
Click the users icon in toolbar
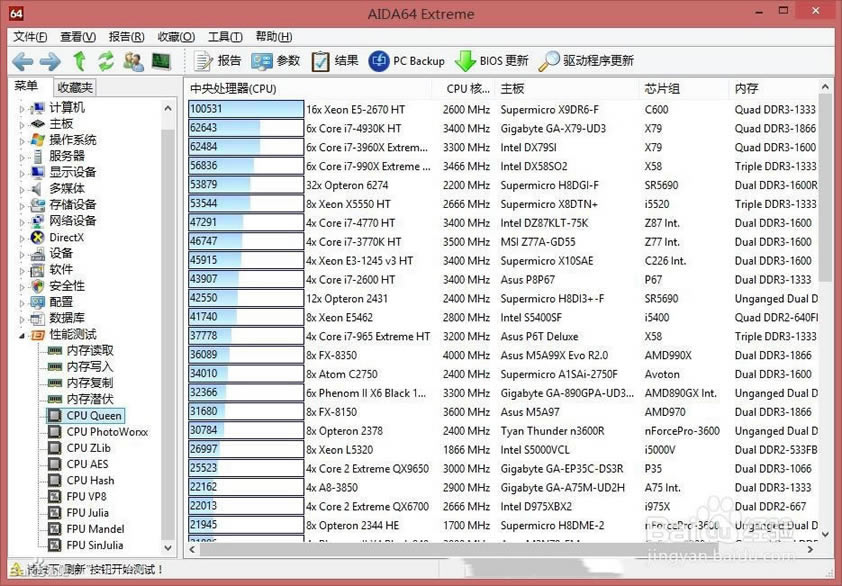133,61
